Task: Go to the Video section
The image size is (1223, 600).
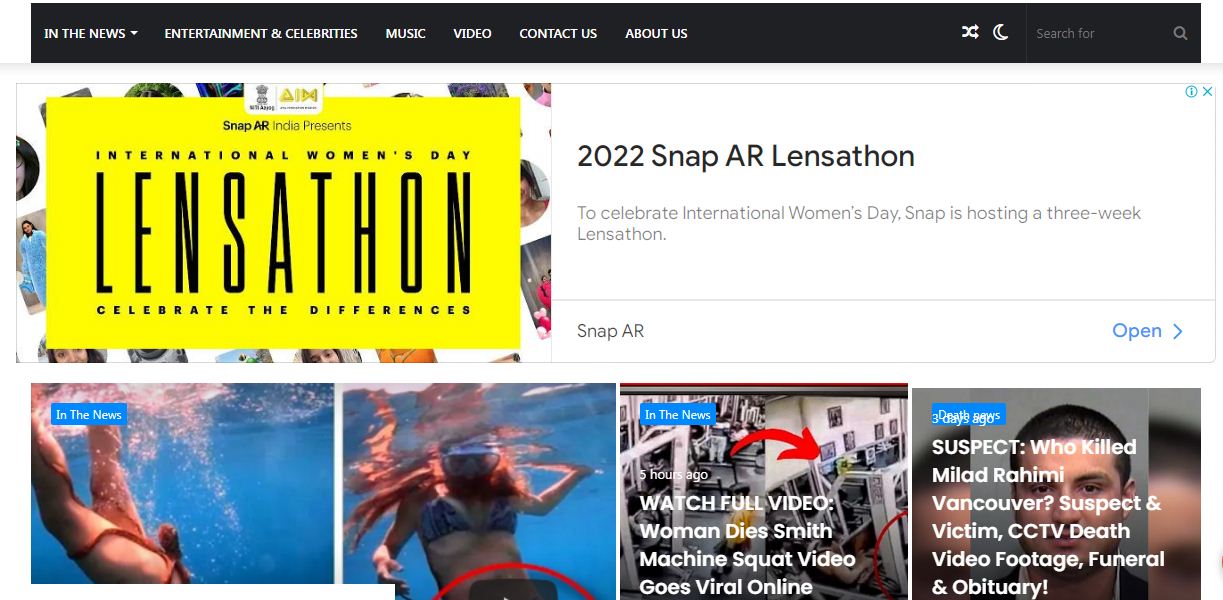Action: (472, 33)
